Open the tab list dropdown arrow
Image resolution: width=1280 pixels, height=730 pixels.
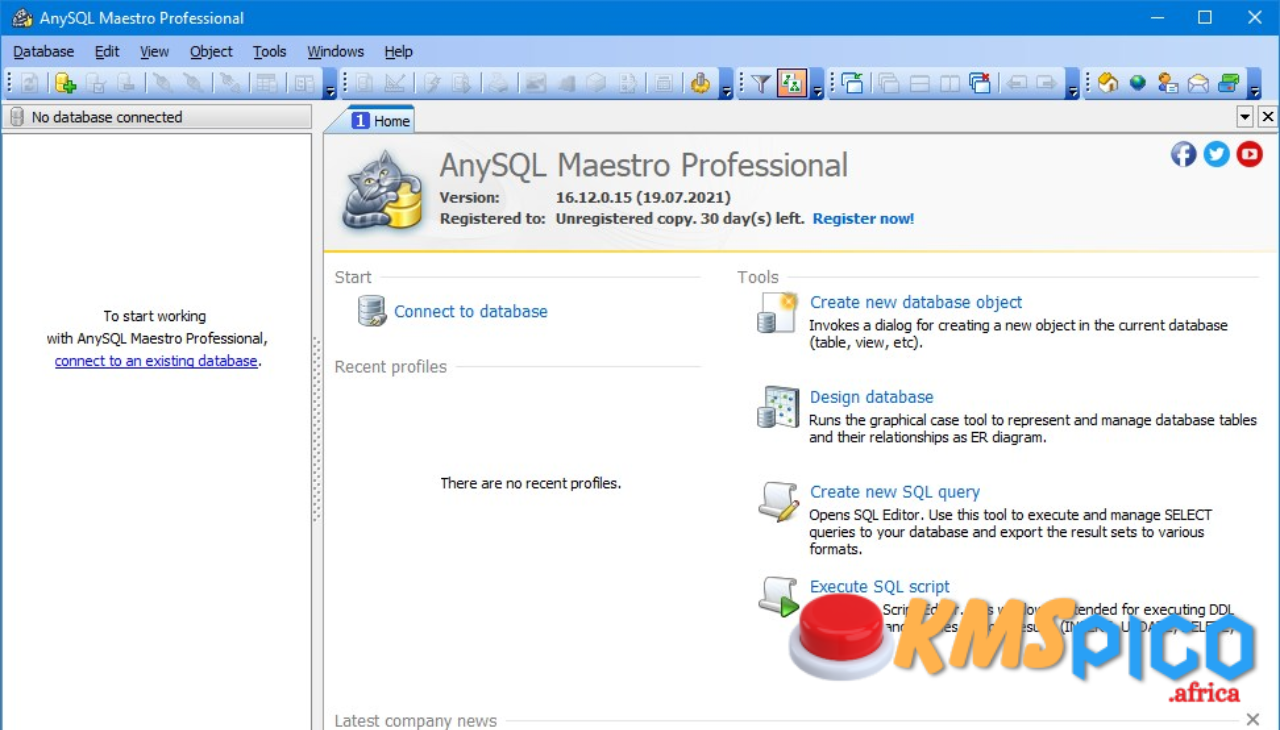click(x=1245, y=117)
